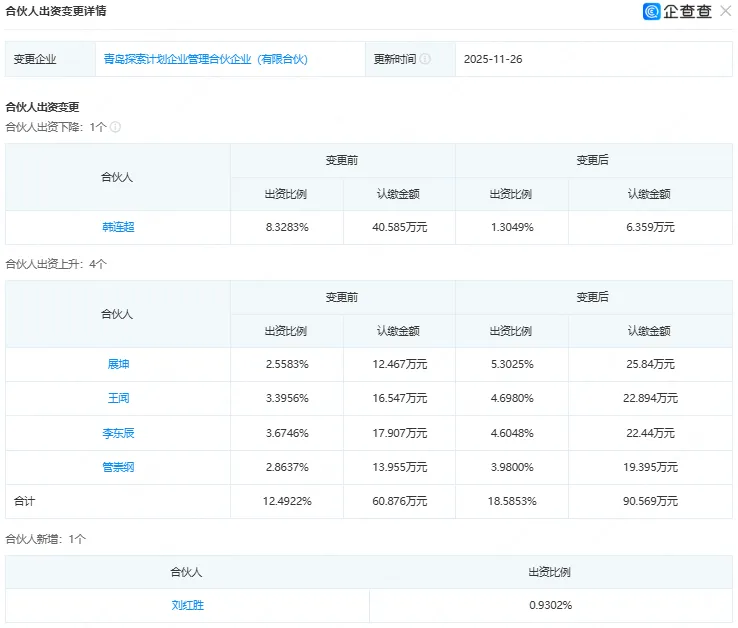Screen dimensions: 738x628
Task: Open the 李东辰 partner link
Action: (118, 433)
